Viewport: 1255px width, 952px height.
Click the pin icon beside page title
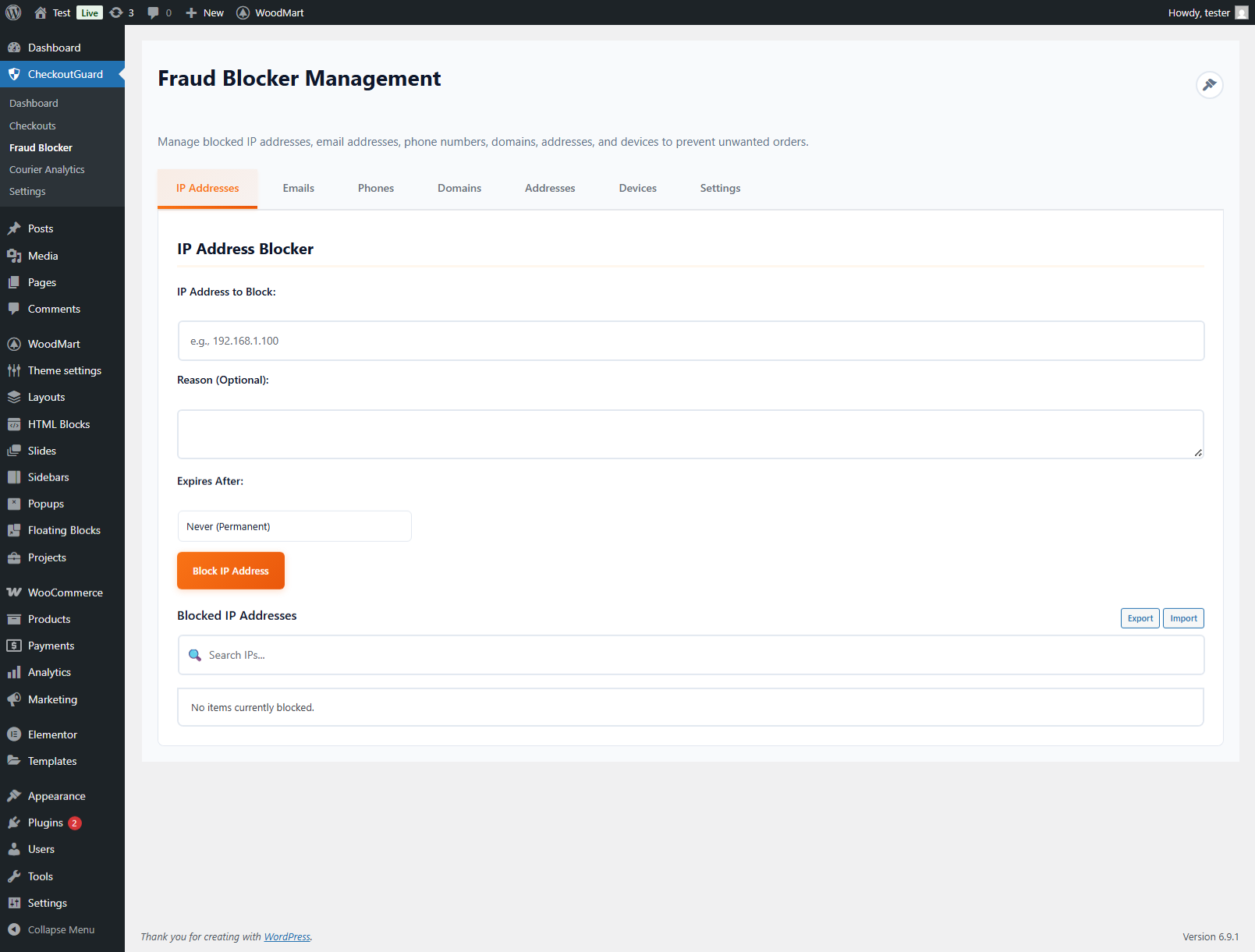(x=1210, y=85)
